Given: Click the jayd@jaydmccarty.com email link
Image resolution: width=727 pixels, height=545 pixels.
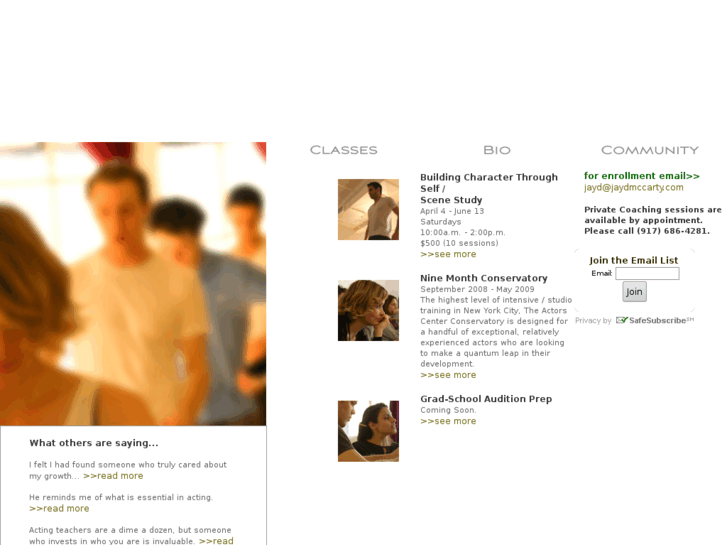Looking at the screenshot, I should tap(633, 187).
